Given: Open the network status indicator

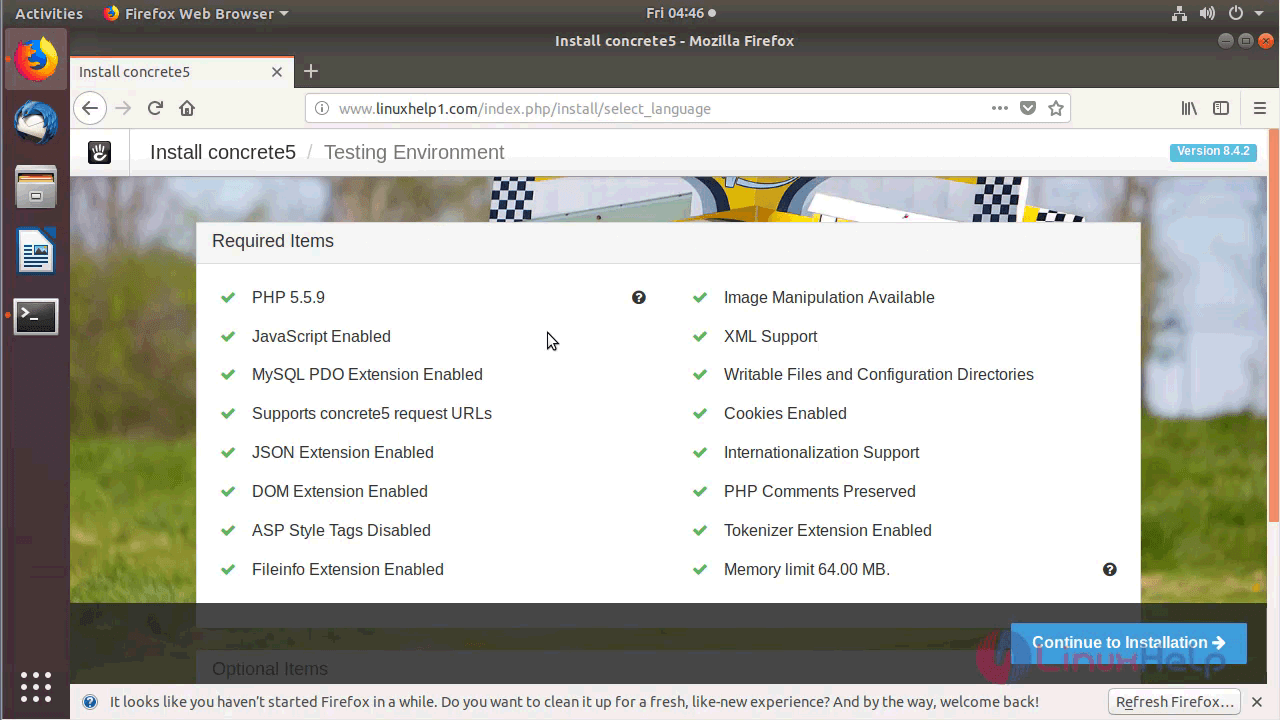Looking at the screenshot, I should 1178,13.
